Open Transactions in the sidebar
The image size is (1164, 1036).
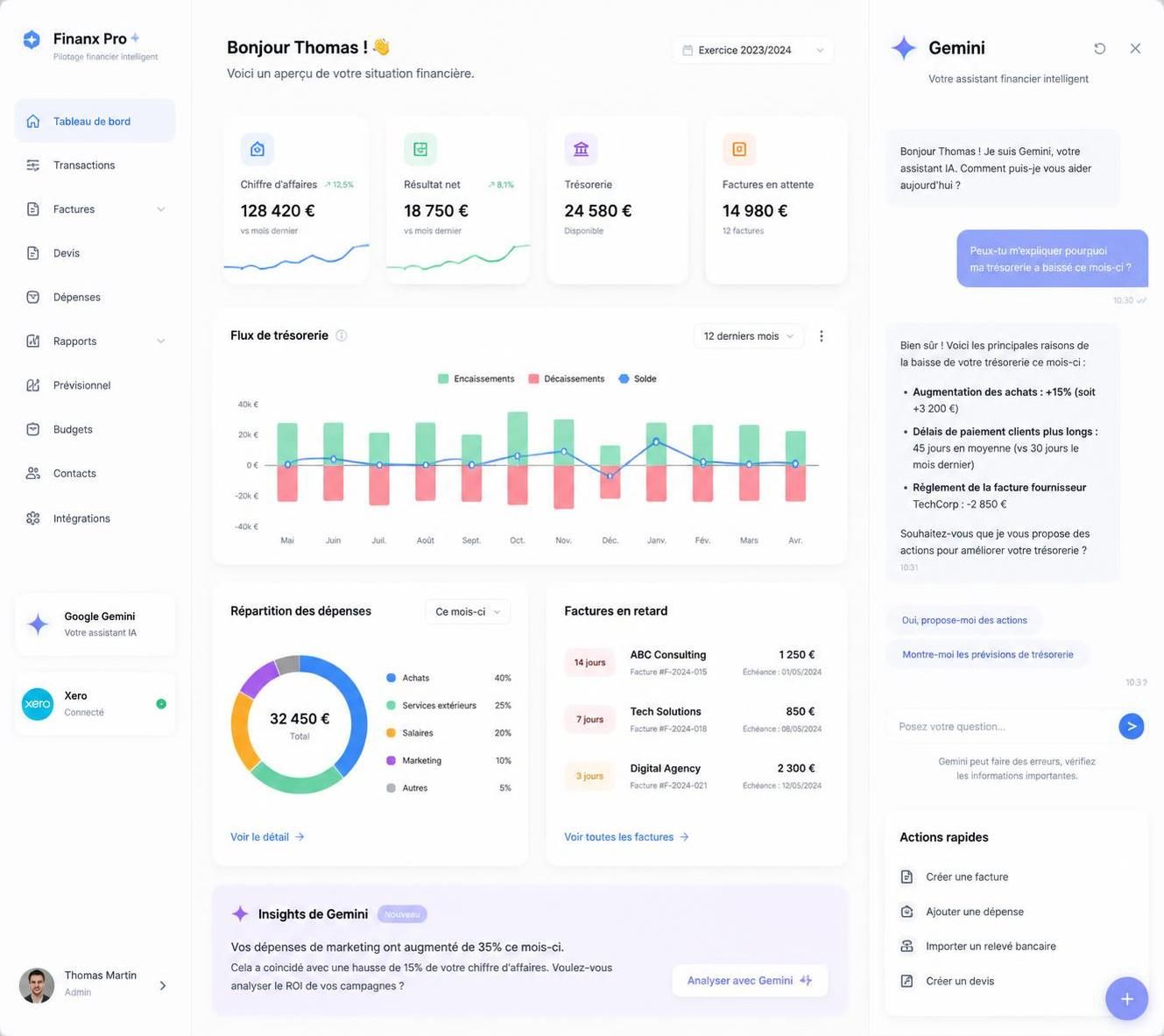click(95, 166)
